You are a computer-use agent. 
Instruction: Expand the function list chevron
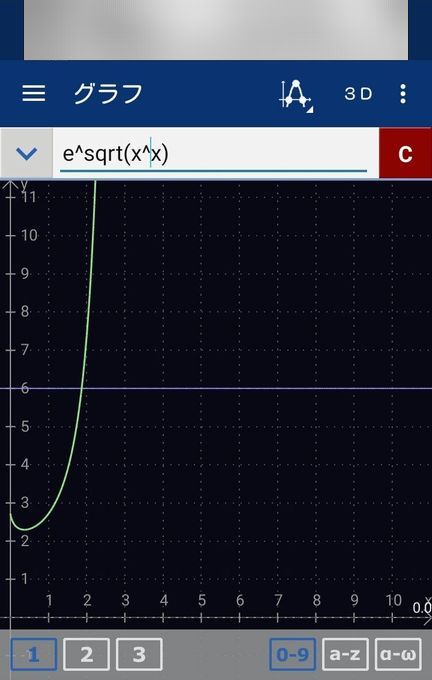pyautogui.click(x=26, y=153)
